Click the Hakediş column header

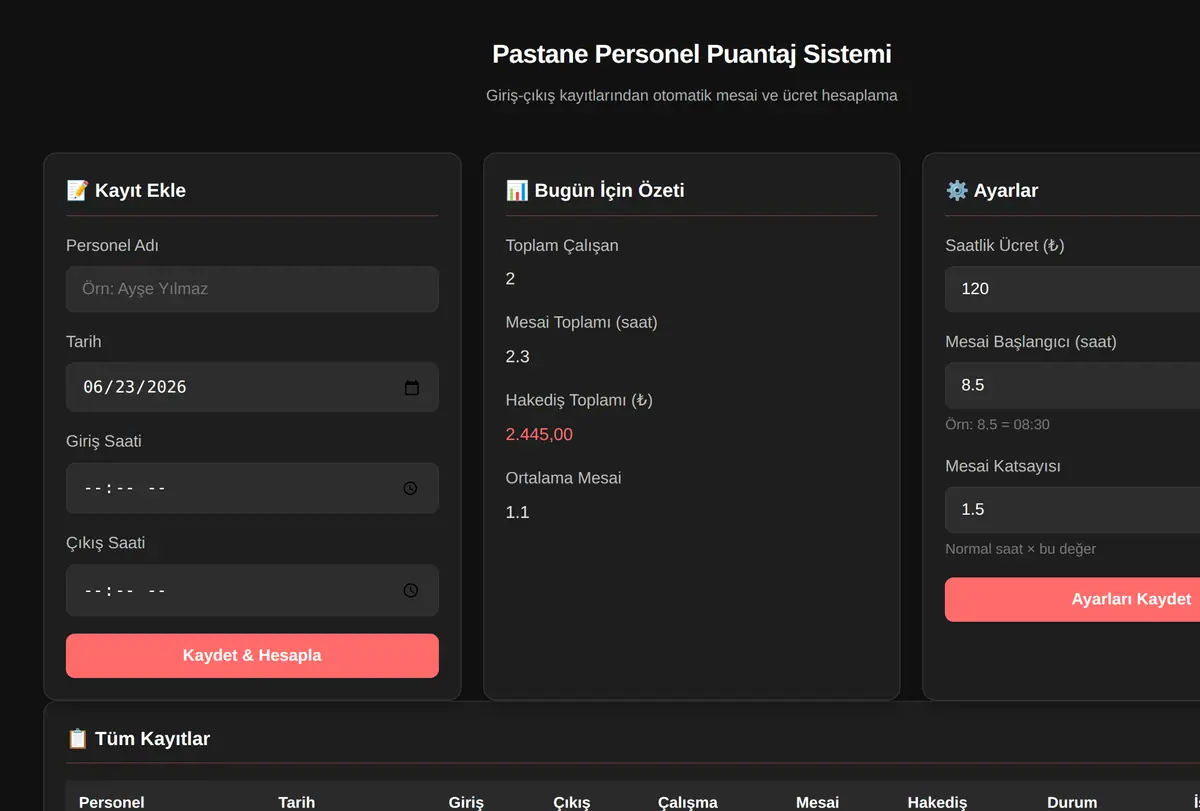[x=937, y=802]
